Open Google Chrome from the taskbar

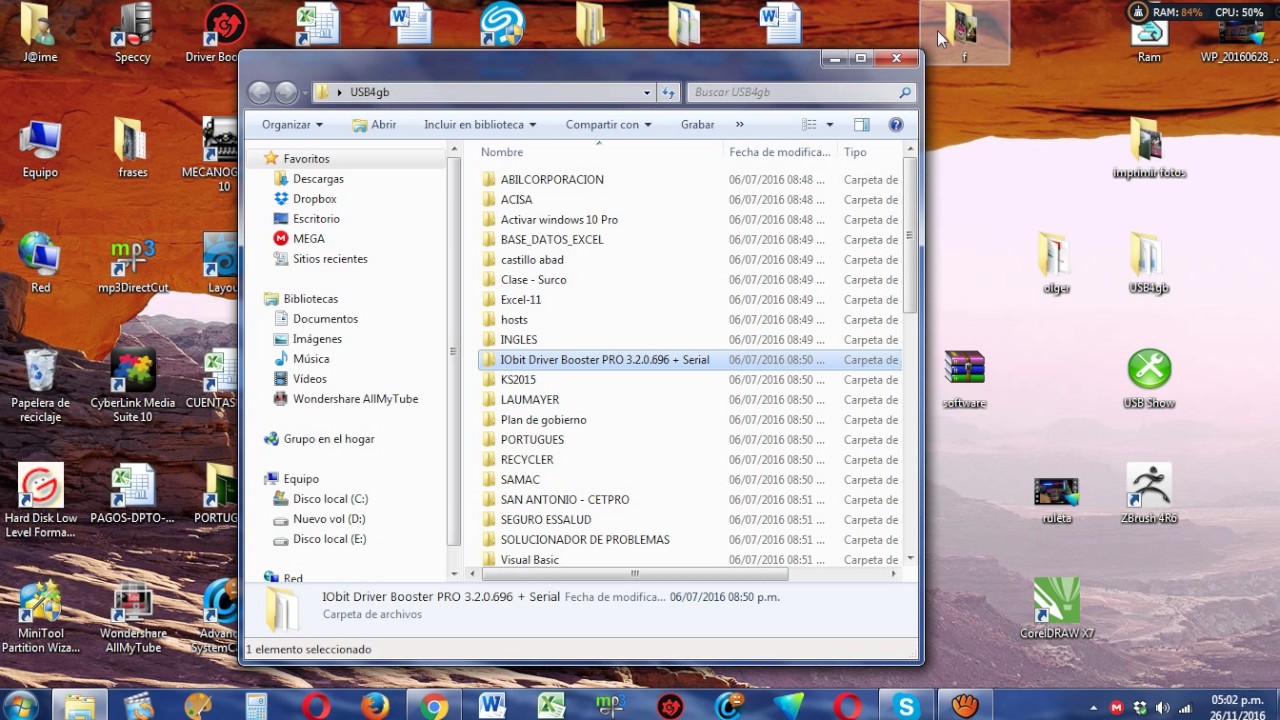pyautogui.click(x=434, y=706)
